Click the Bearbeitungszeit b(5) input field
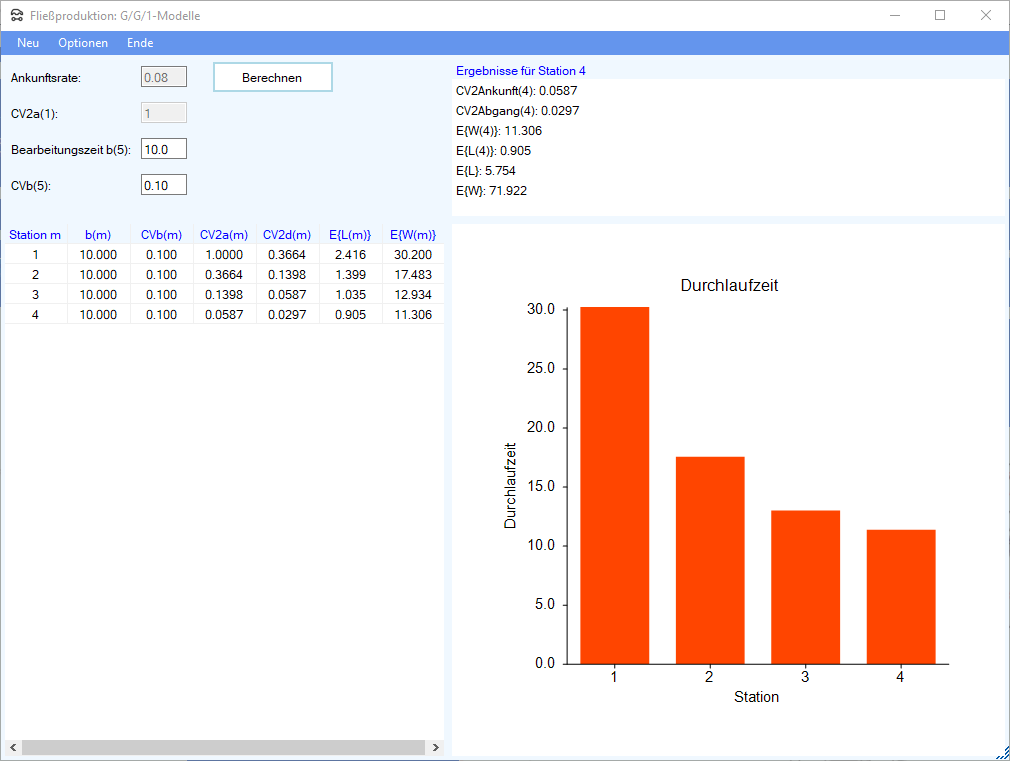The height and width of the screenshot is (761, 1010). [x=164, y=149]
